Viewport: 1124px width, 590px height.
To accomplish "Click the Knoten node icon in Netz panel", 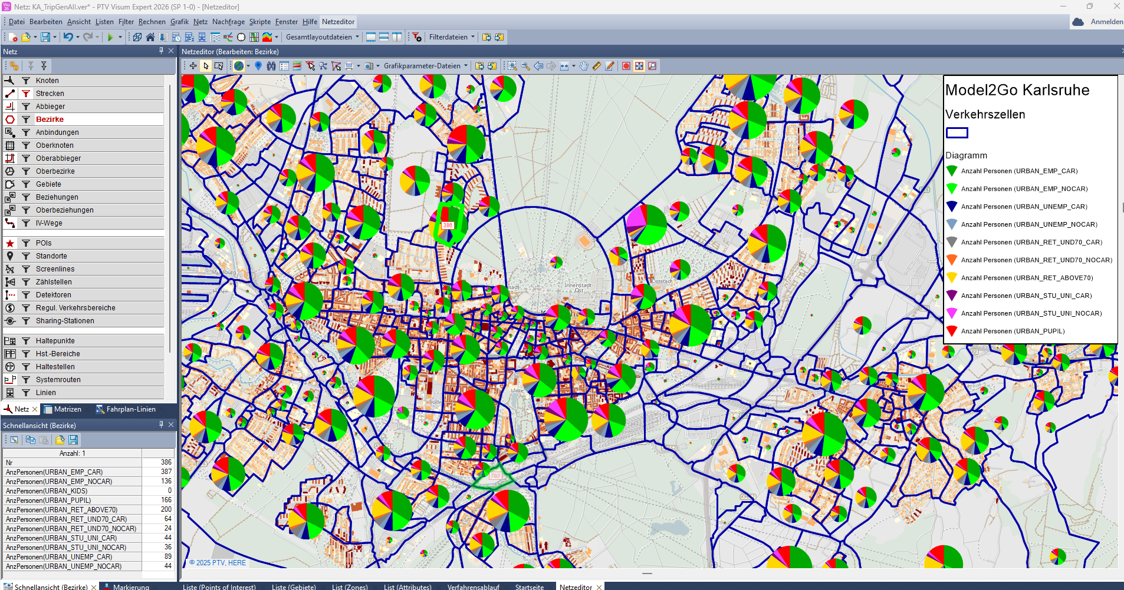I will 10,81.
